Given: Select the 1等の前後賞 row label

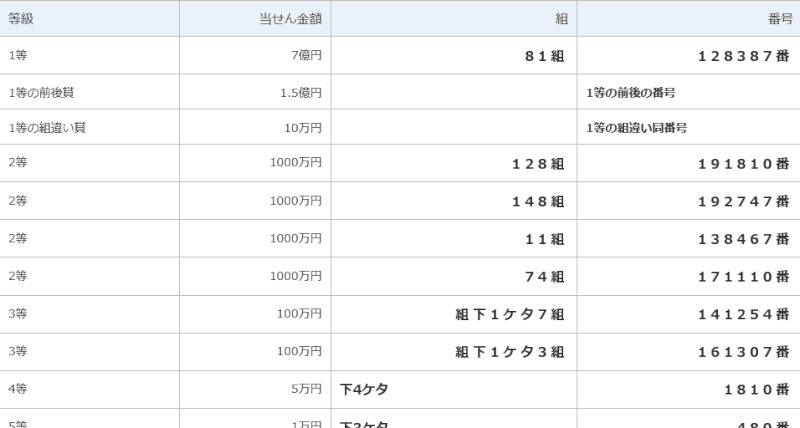Looking at the screenshot, I should click(41, 93).
